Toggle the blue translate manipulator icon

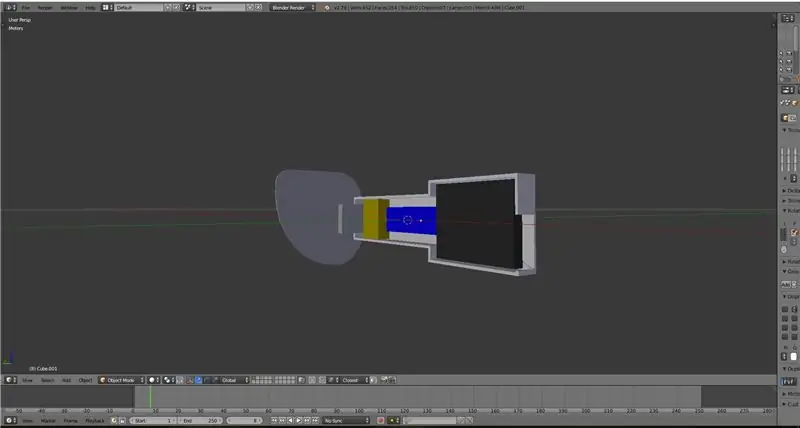click(x=198, y=380)
